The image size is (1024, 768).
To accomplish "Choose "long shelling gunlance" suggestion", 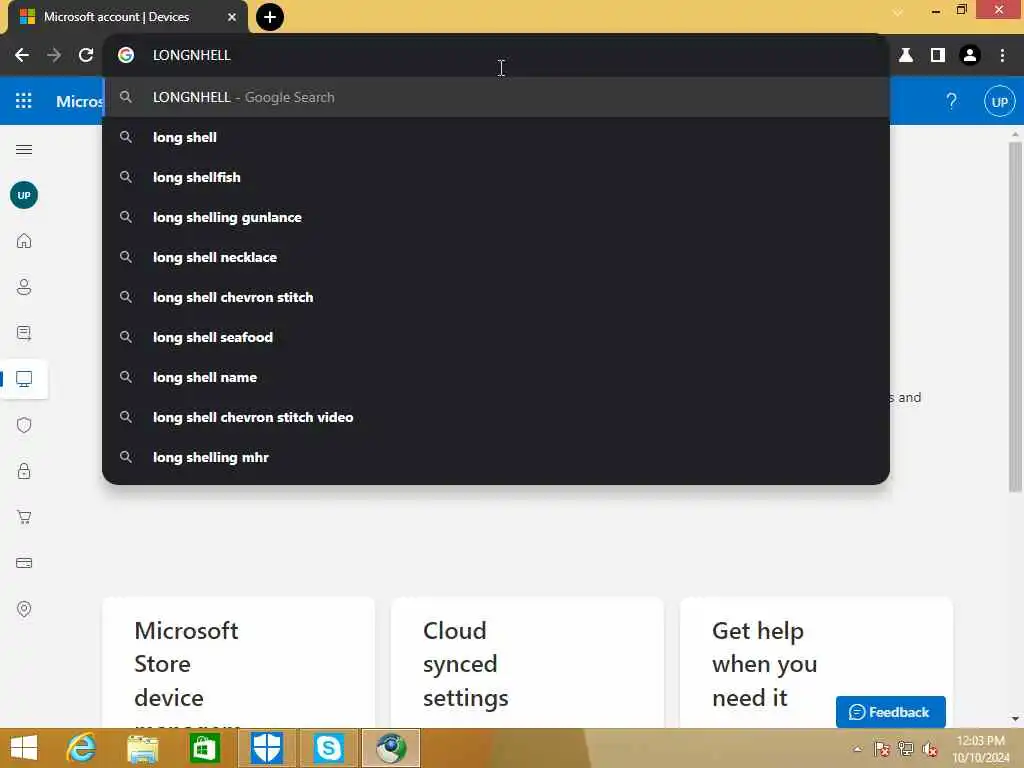I will pos(496,217).
